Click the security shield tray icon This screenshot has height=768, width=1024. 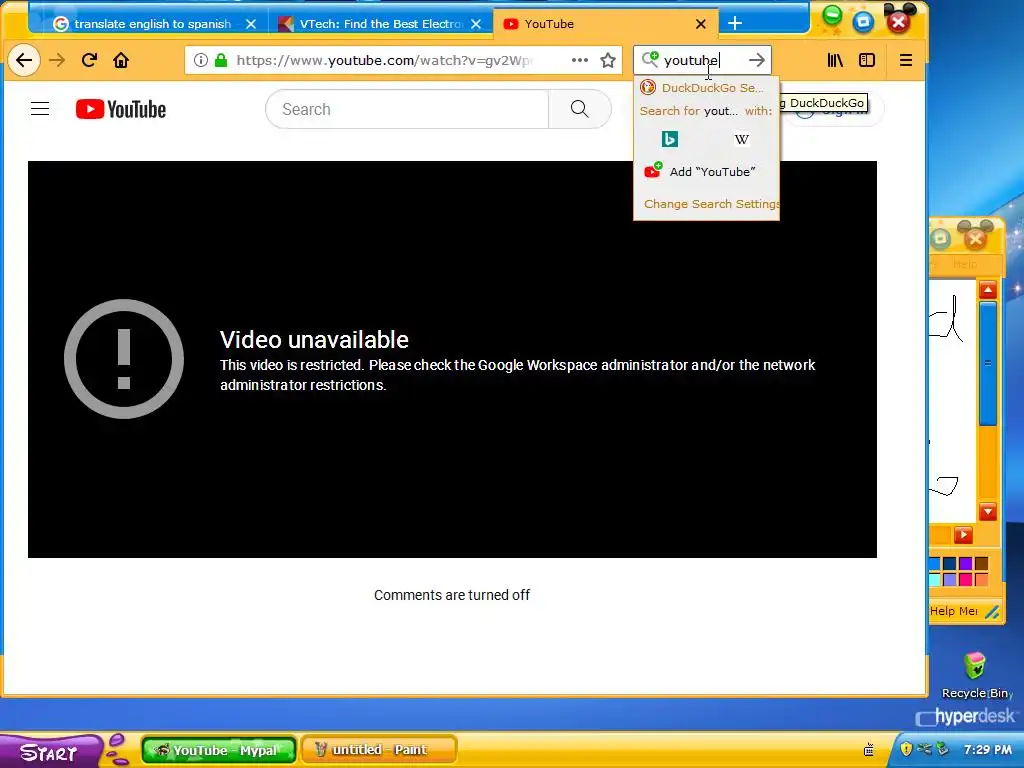tap(906, 749)
